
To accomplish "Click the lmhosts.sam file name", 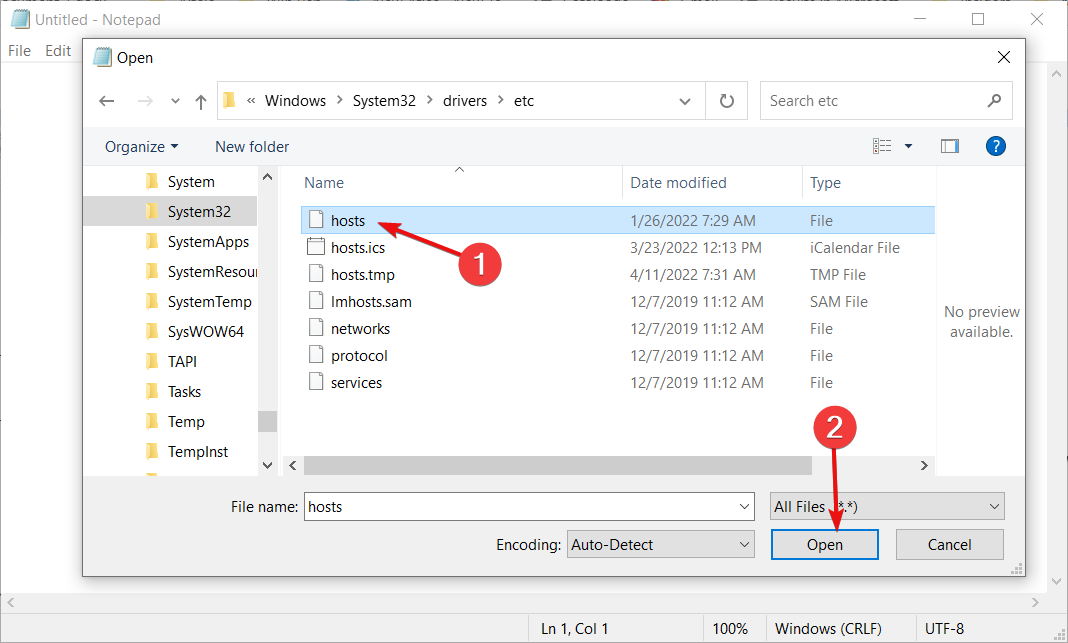I will click(371, 302).
